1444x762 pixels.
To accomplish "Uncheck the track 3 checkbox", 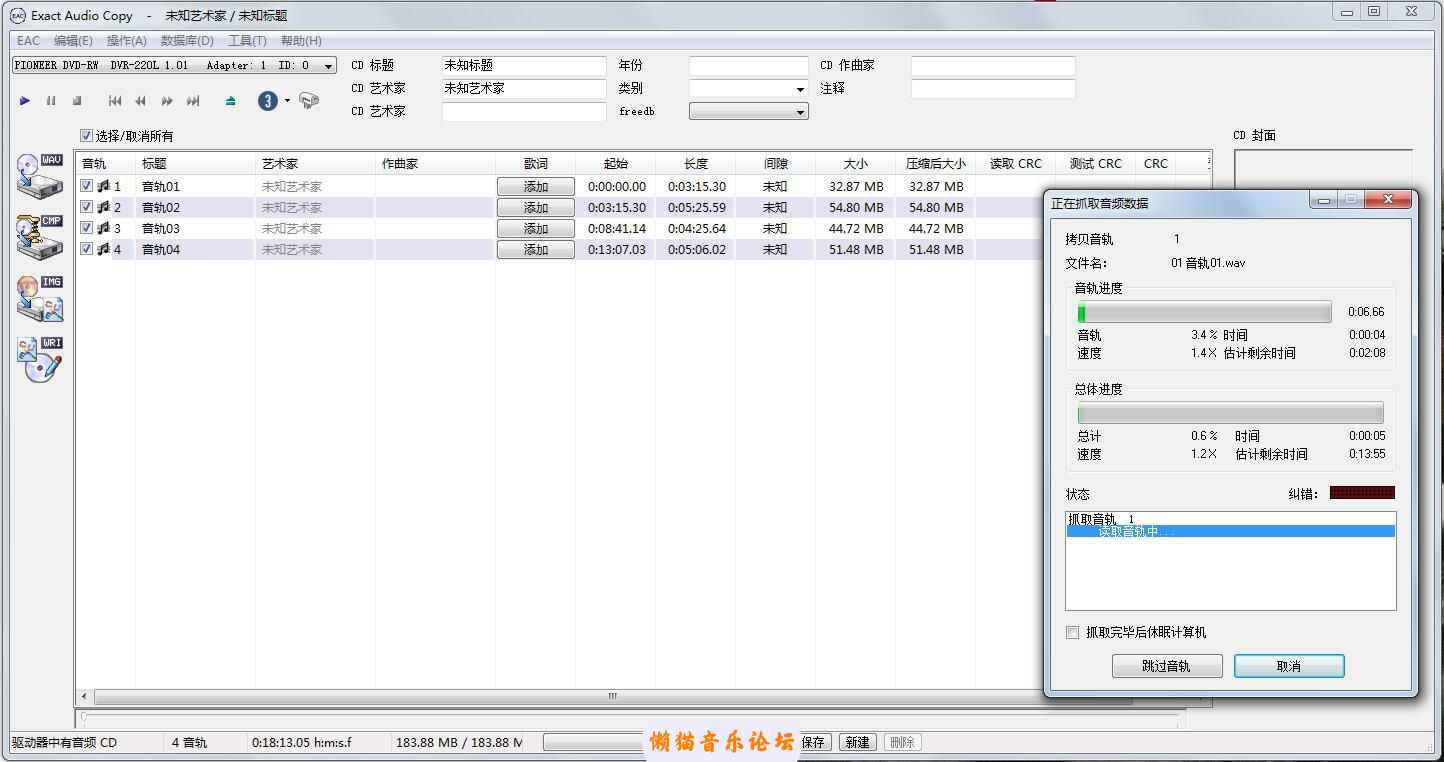I will [x=87, y=228].
